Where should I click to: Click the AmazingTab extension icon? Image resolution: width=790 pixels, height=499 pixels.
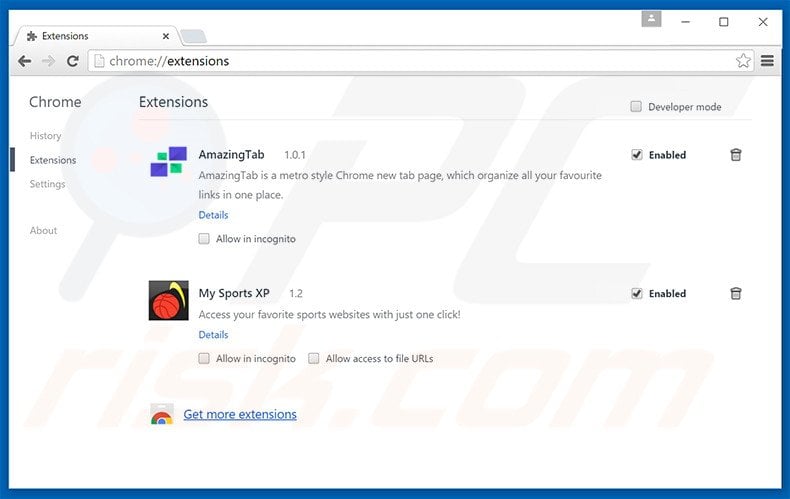tap(169, 161)
